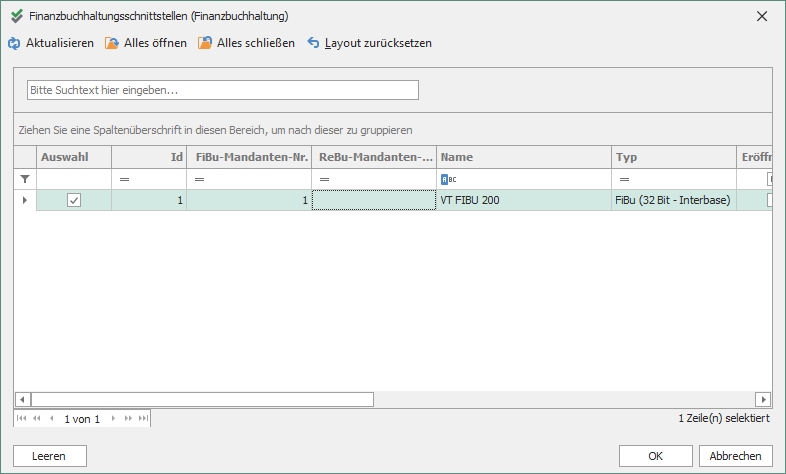Click next page navigator button
This screenshot has height=474, width=786.
(128, 418)
